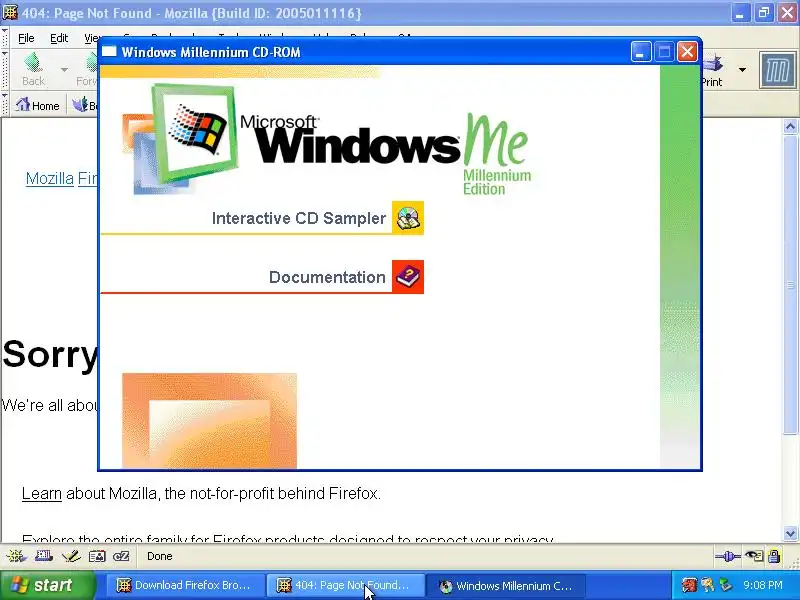Click the safely remove hardware tray icon
This screenshot has height=600, width=800.
[x=726, y=585]
